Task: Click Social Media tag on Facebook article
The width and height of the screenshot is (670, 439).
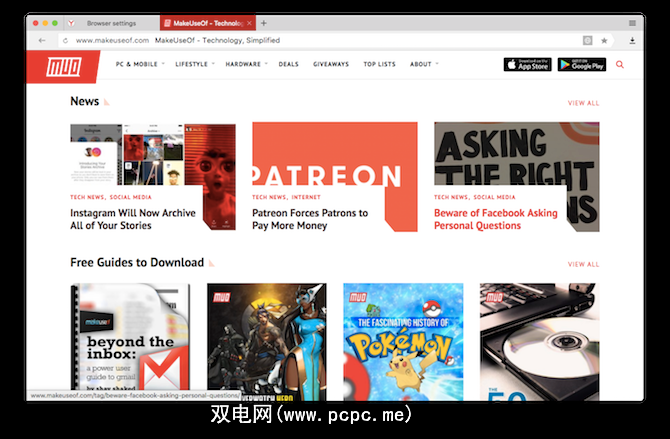Action: click(x=494, y=197)
